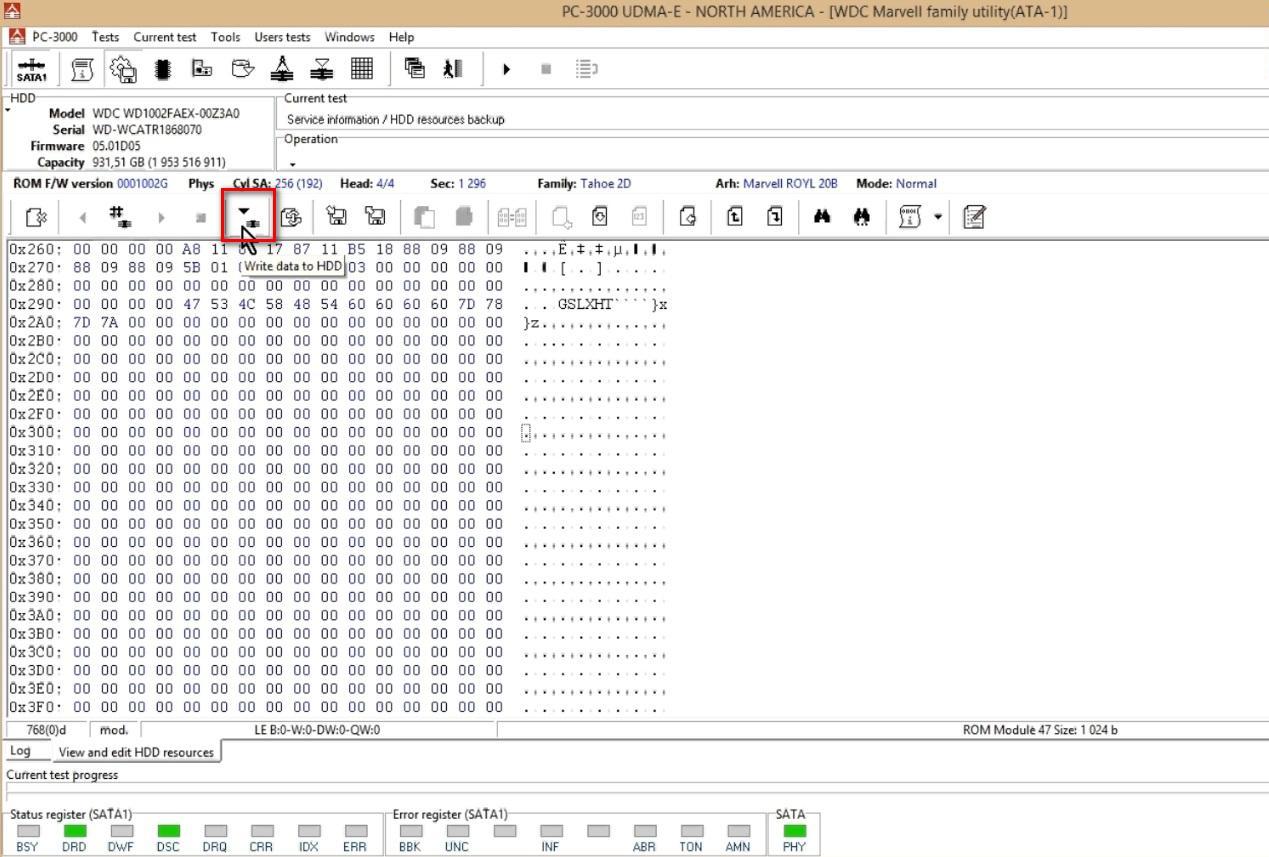Click the cascading windows icon
This screenshot has height=857, width=1269.
tap(414, 68)
